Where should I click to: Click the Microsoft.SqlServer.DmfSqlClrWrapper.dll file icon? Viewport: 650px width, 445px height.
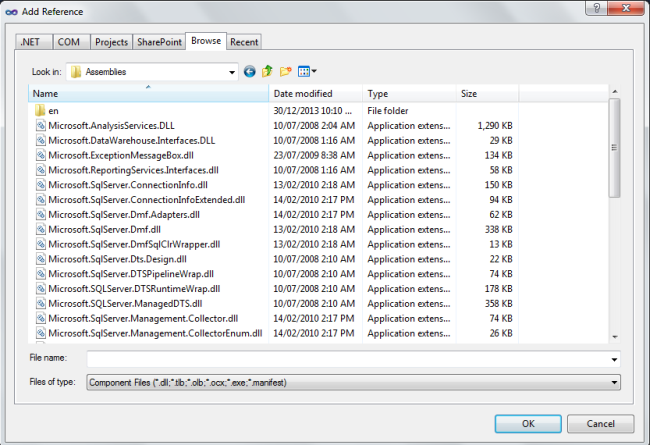point(41,244)
